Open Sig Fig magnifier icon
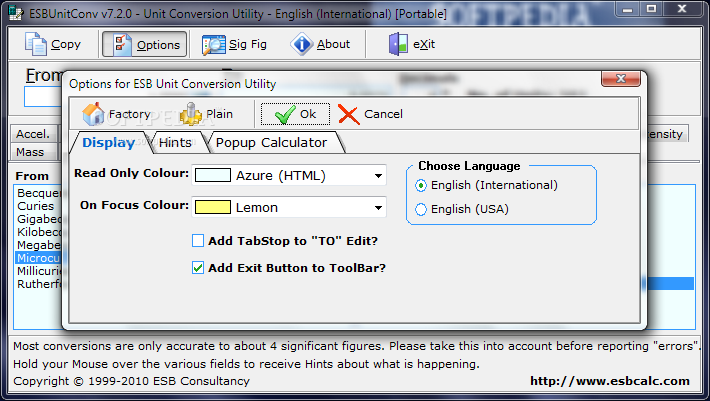 click(214, 45)
